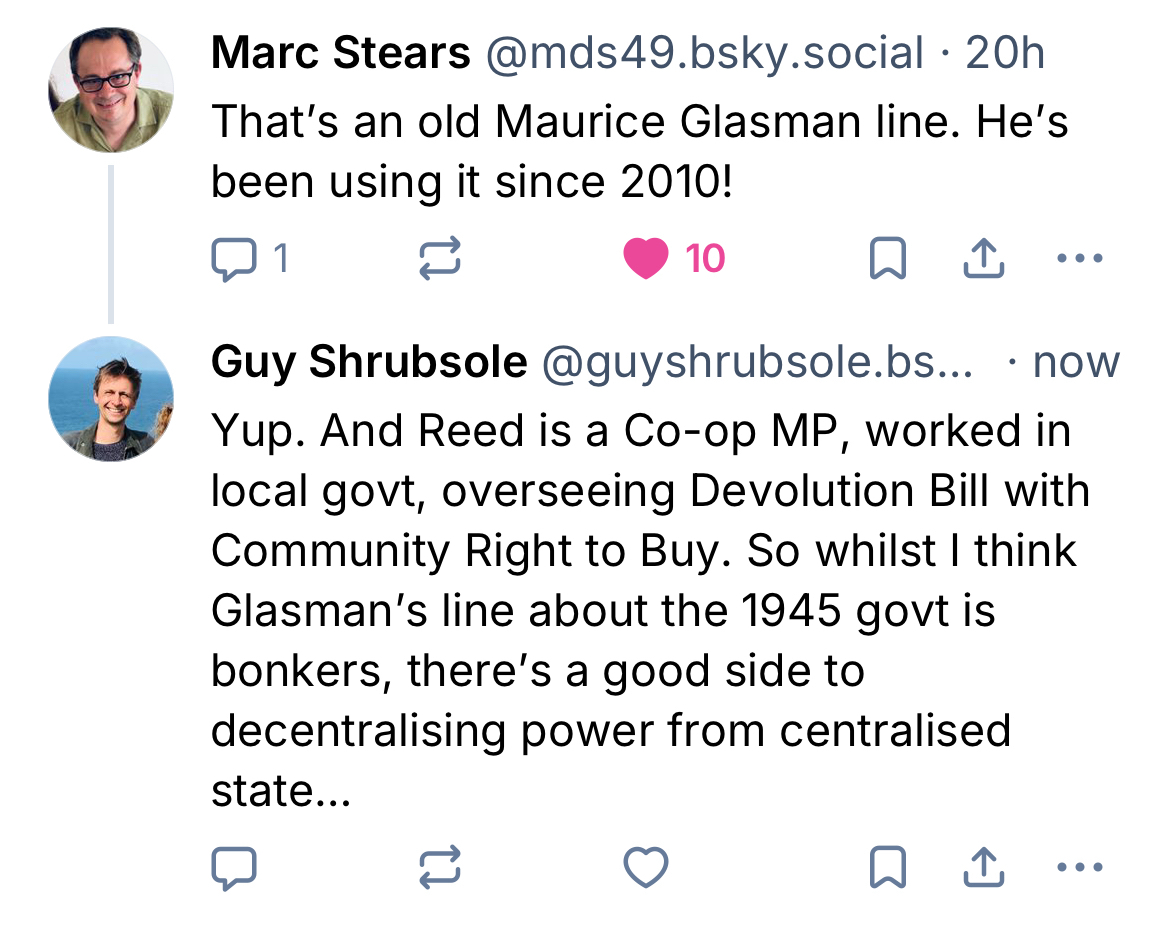Screen dimensions: 1170x926
Task: Share Marc Stears' post
Action: coord(982,260)
